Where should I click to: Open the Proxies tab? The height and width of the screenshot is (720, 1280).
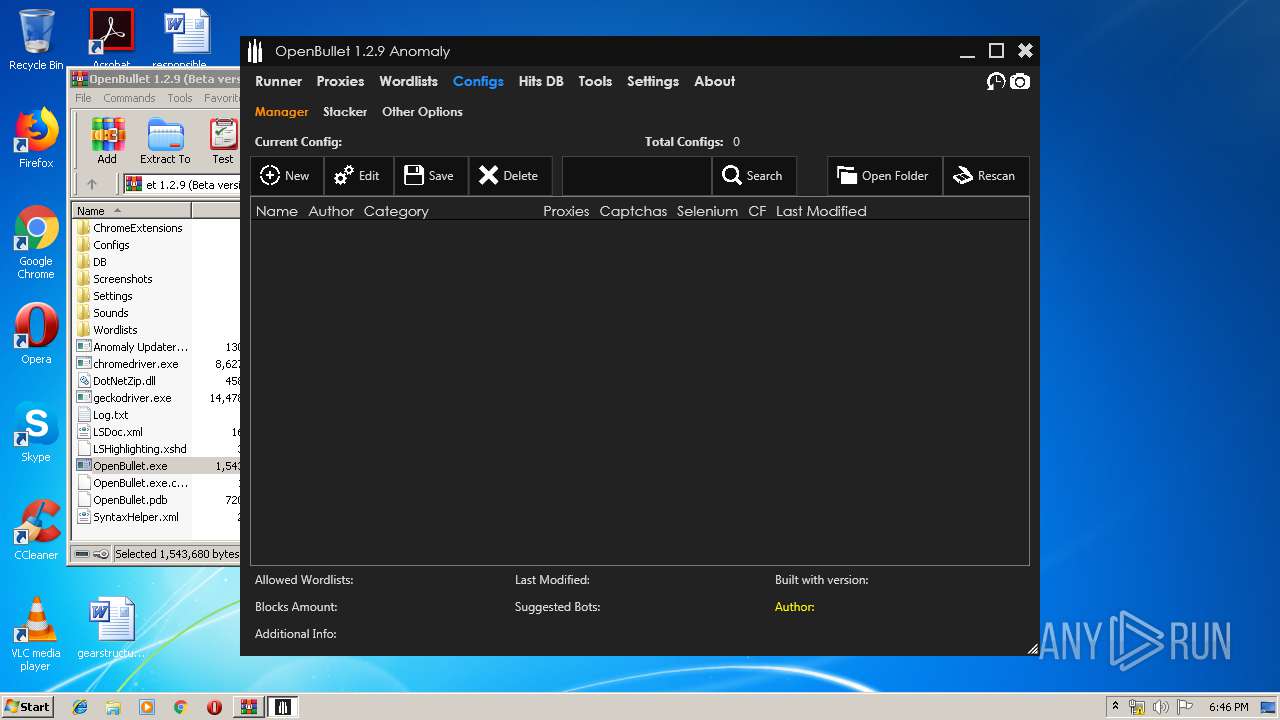pyautogui.click(x=340, y=81)
